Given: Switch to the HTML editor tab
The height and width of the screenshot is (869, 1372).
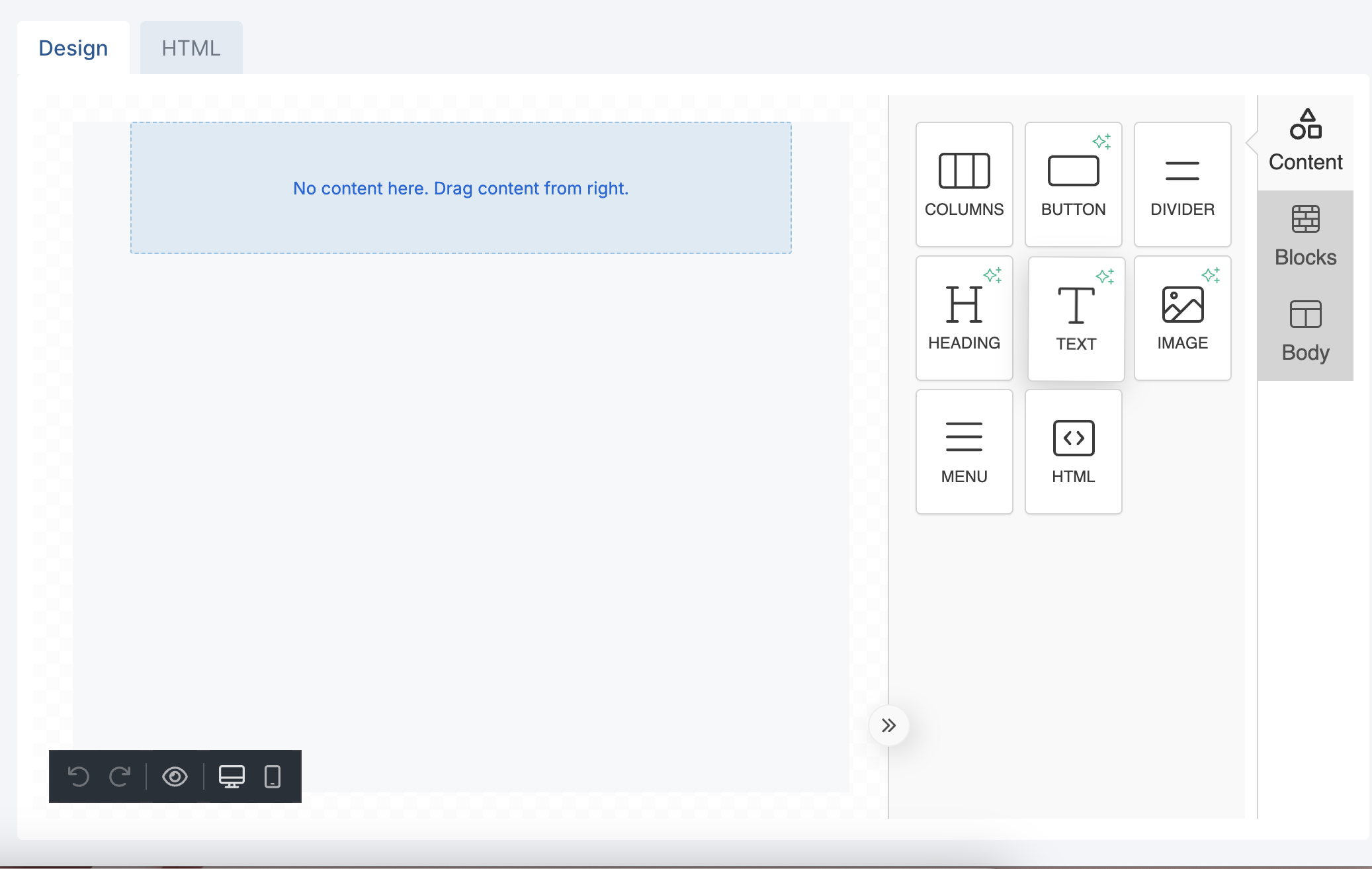Looking at the screenshot, I should 191,48.
